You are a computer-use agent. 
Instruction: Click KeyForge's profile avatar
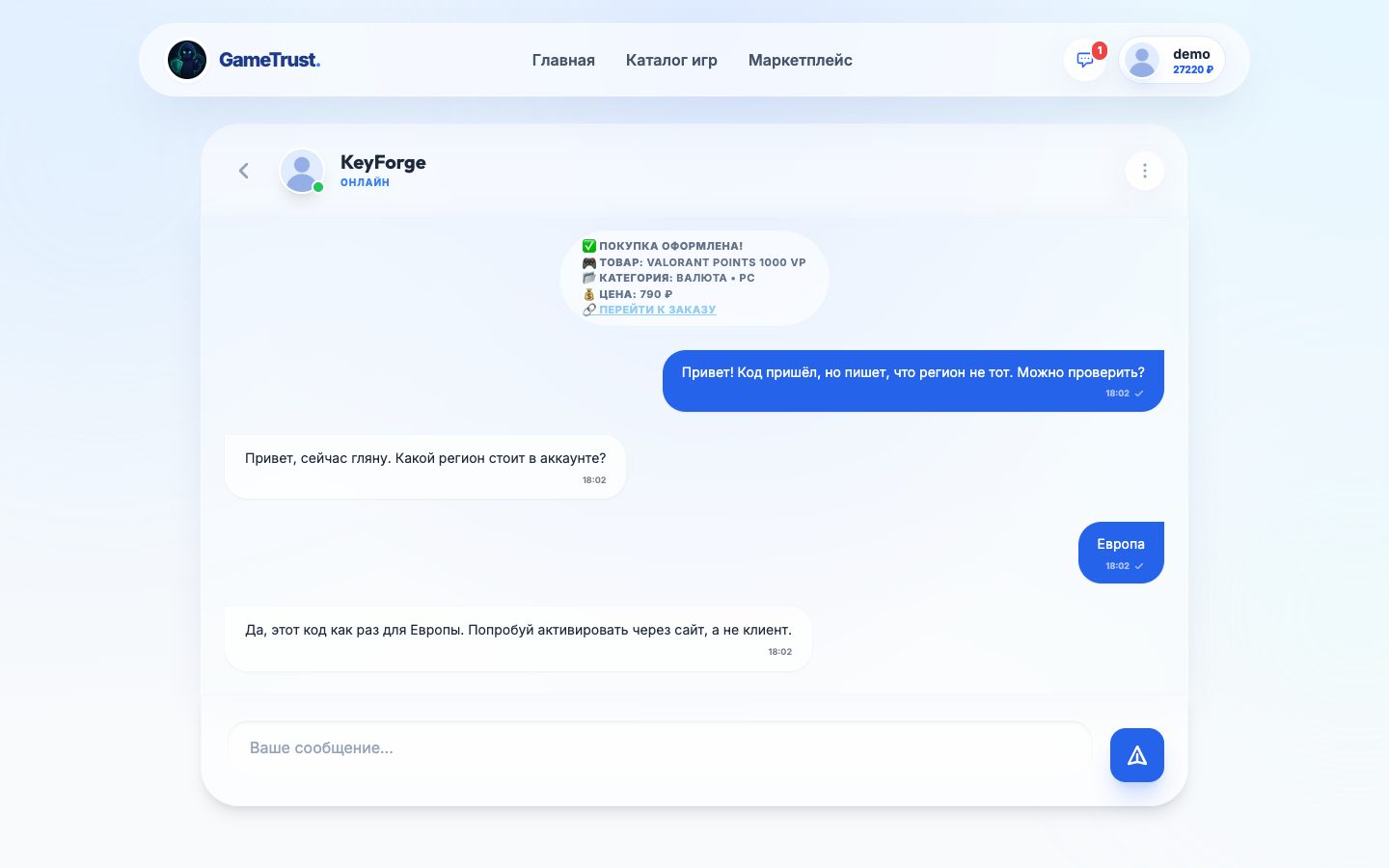[302, 171]
